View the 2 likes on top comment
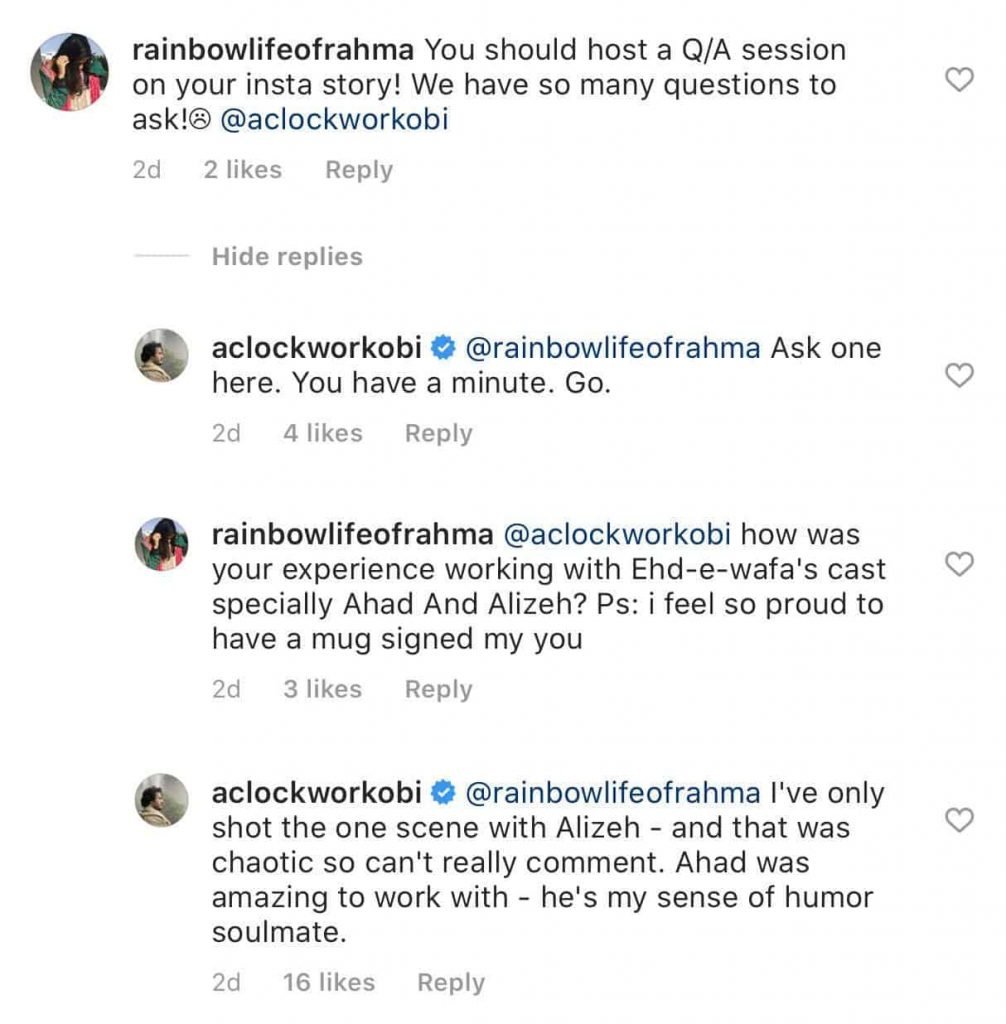This screenshot has width=1006, height=1024. coord(242,170)
